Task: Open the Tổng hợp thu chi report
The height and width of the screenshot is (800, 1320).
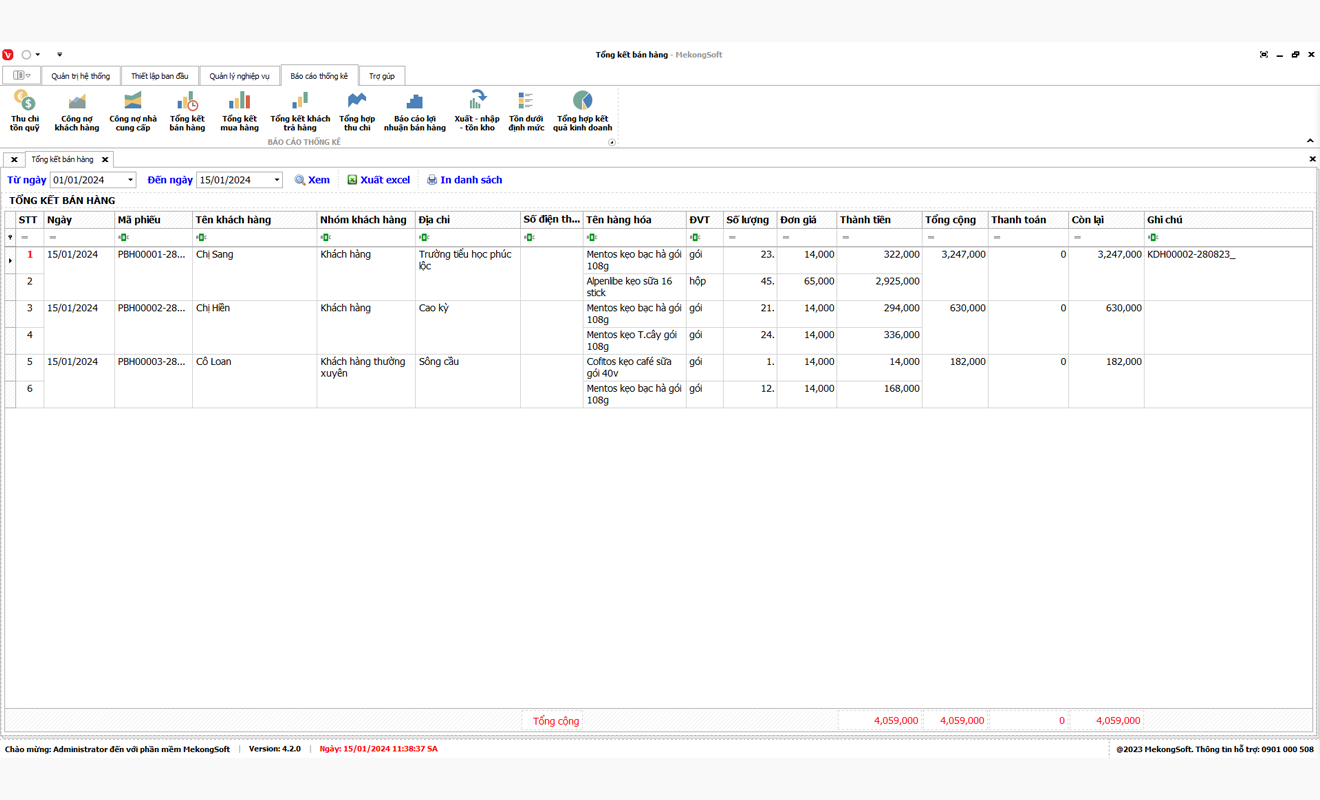Action: click(357, 111)
